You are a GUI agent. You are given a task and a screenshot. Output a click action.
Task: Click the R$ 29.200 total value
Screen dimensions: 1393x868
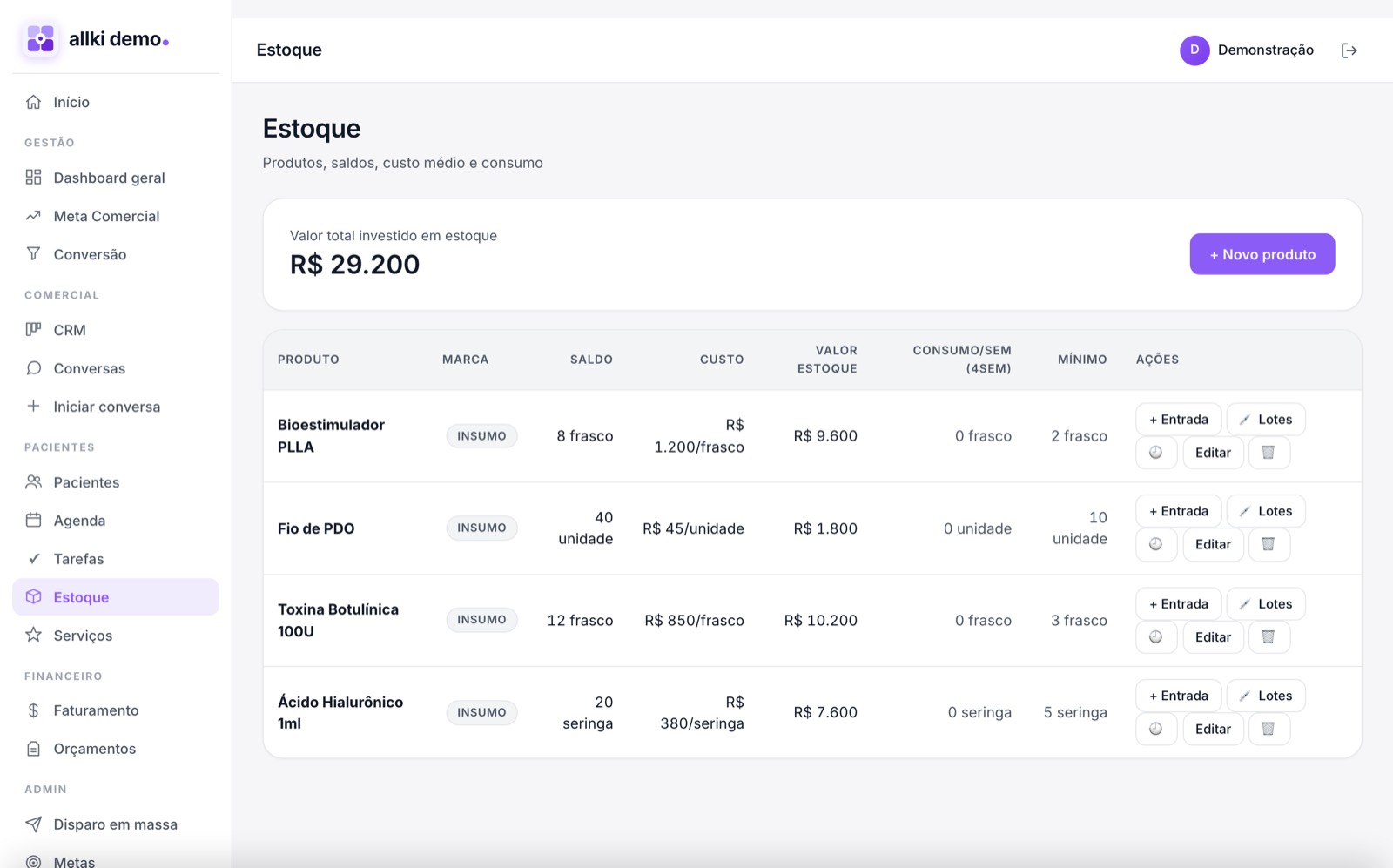tap(354, 265)
